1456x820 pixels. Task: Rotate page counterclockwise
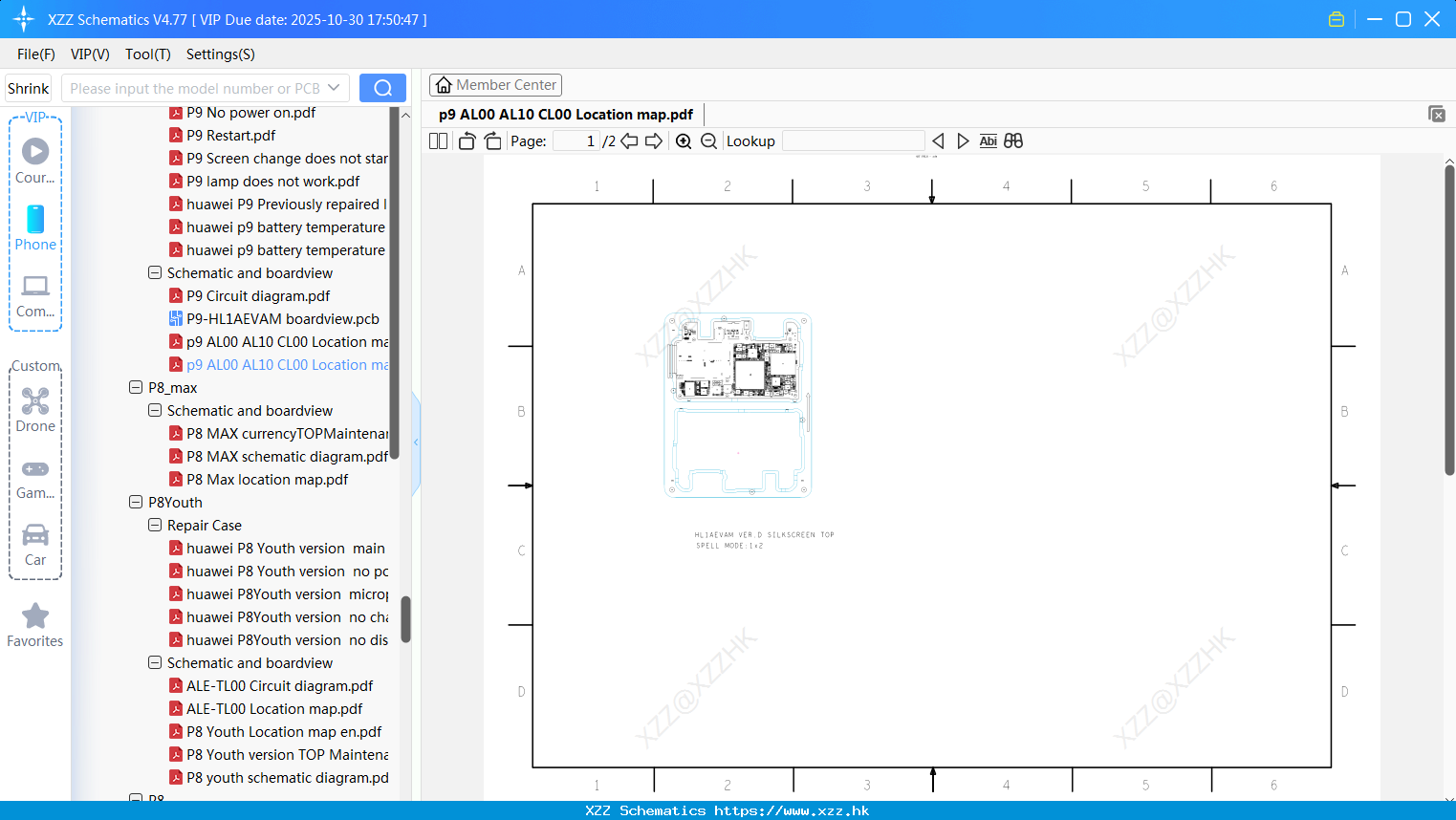[467, 141]
